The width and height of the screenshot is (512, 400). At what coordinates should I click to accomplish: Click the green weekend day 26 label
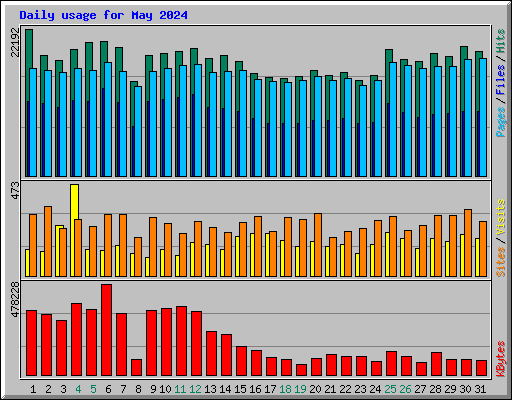point(405,389)
